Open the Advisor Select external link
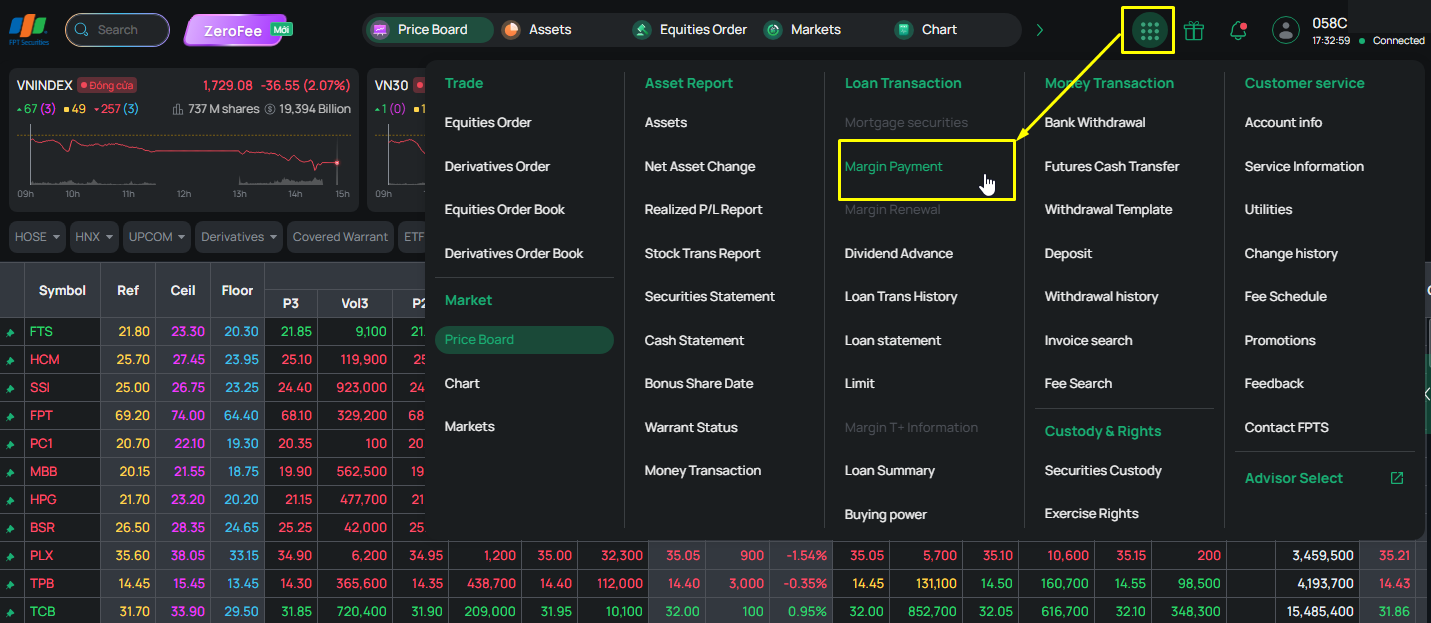 click(x=1324, y=479)
